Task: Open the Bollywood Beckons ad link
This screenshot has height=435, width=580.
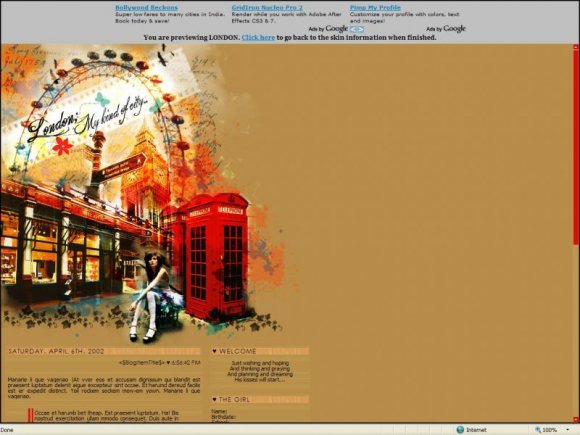Action: coord(146,7)
